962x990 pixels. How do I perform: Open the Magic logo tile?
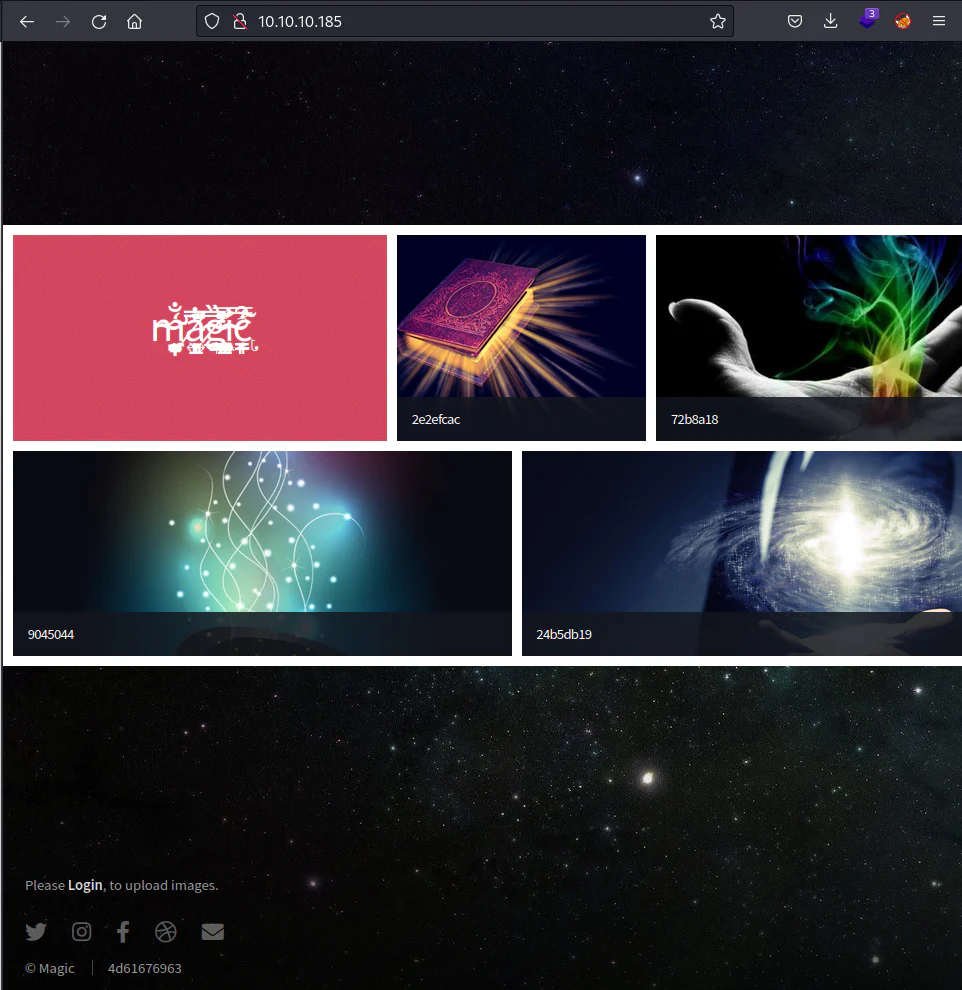tap(200, 338)
